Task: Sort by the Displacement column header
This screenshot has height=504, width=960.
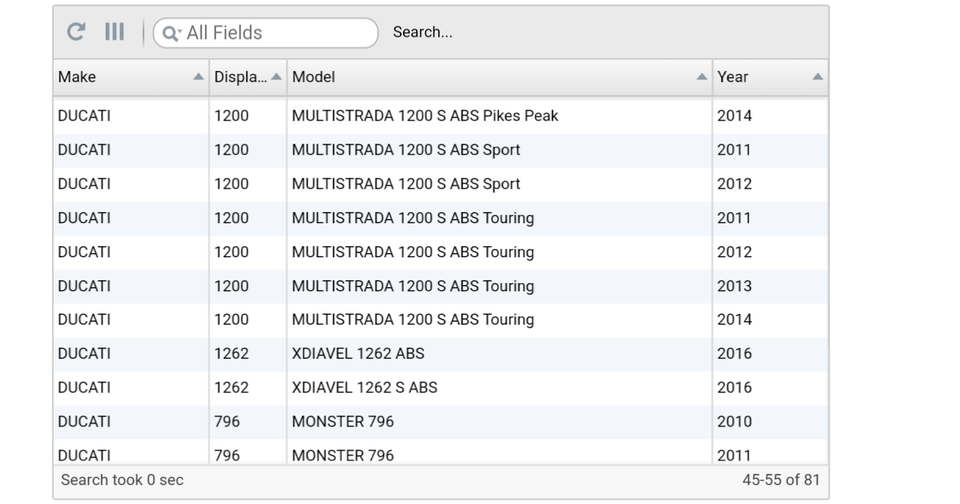Action: coord(240,77)
